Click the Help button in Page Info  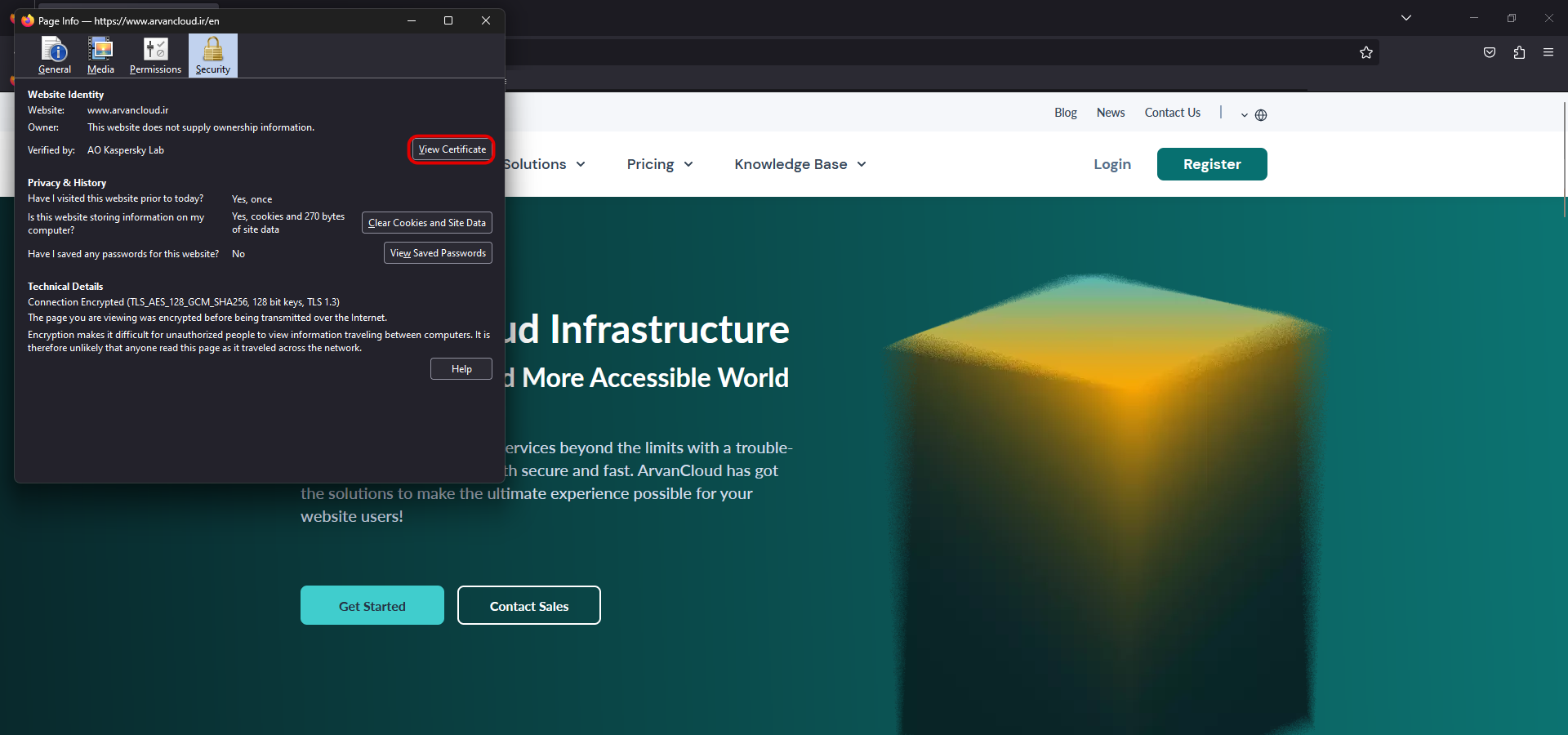coord(461,369)
